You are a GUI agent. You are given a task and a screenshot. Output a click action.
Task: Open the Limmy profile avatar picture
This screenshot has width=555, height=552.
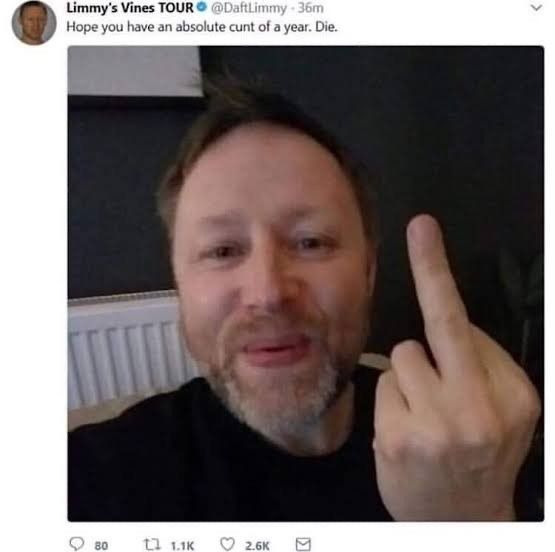click(34, 23)
